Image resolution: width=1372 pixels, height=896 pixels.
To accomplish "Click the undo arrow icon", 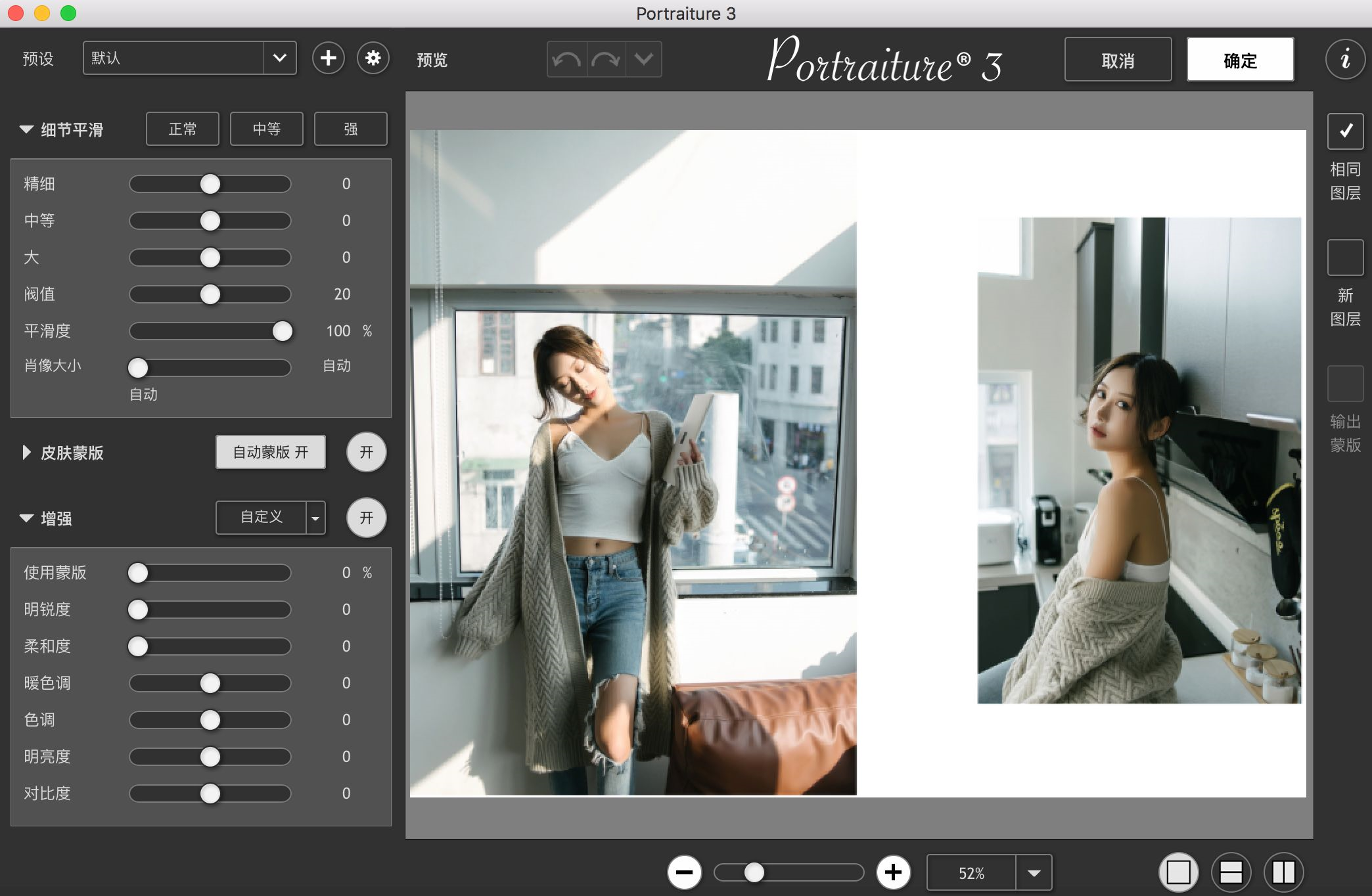I will 567,60.
